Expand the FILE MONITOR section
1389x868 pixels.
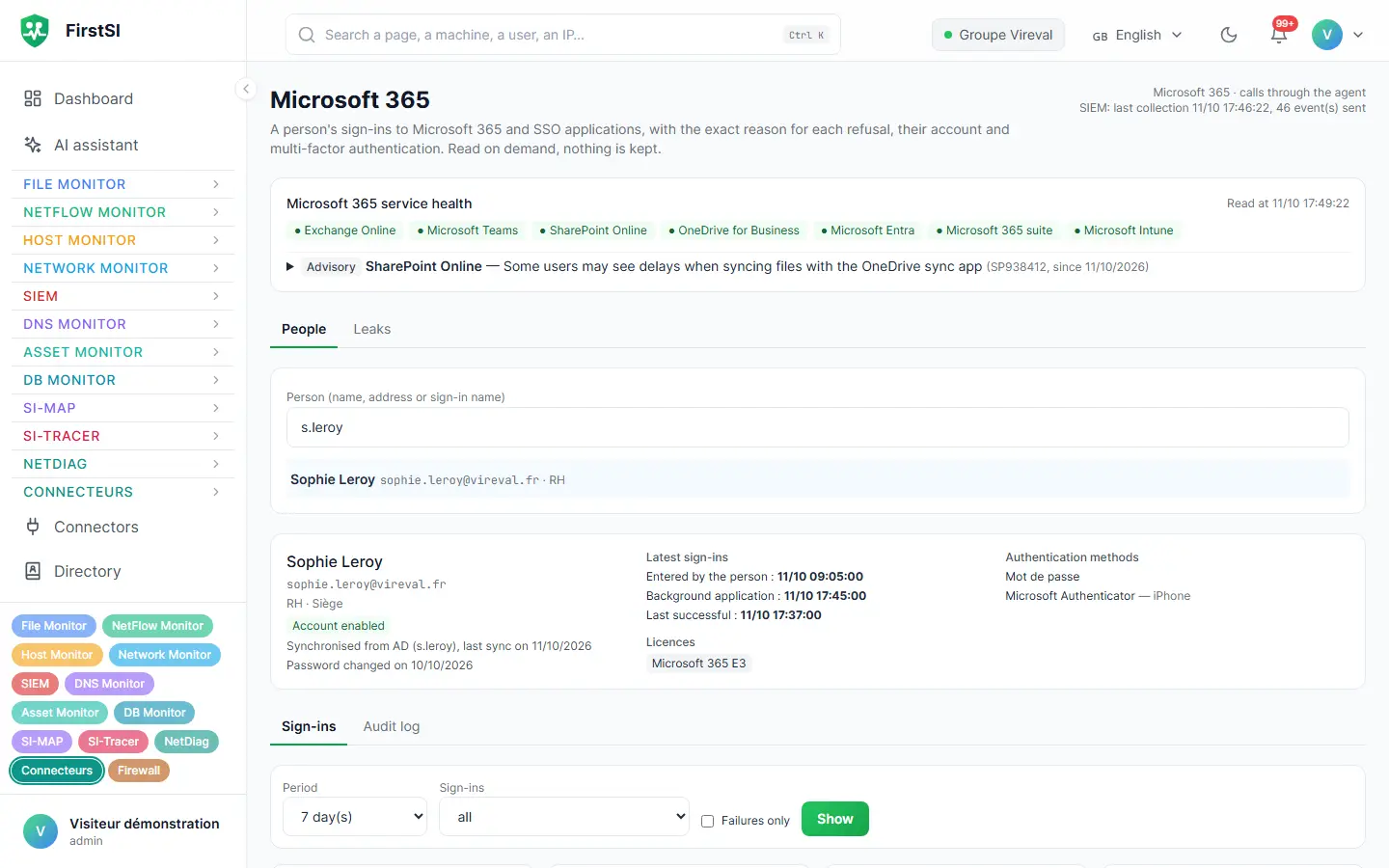tap(123, 184)
